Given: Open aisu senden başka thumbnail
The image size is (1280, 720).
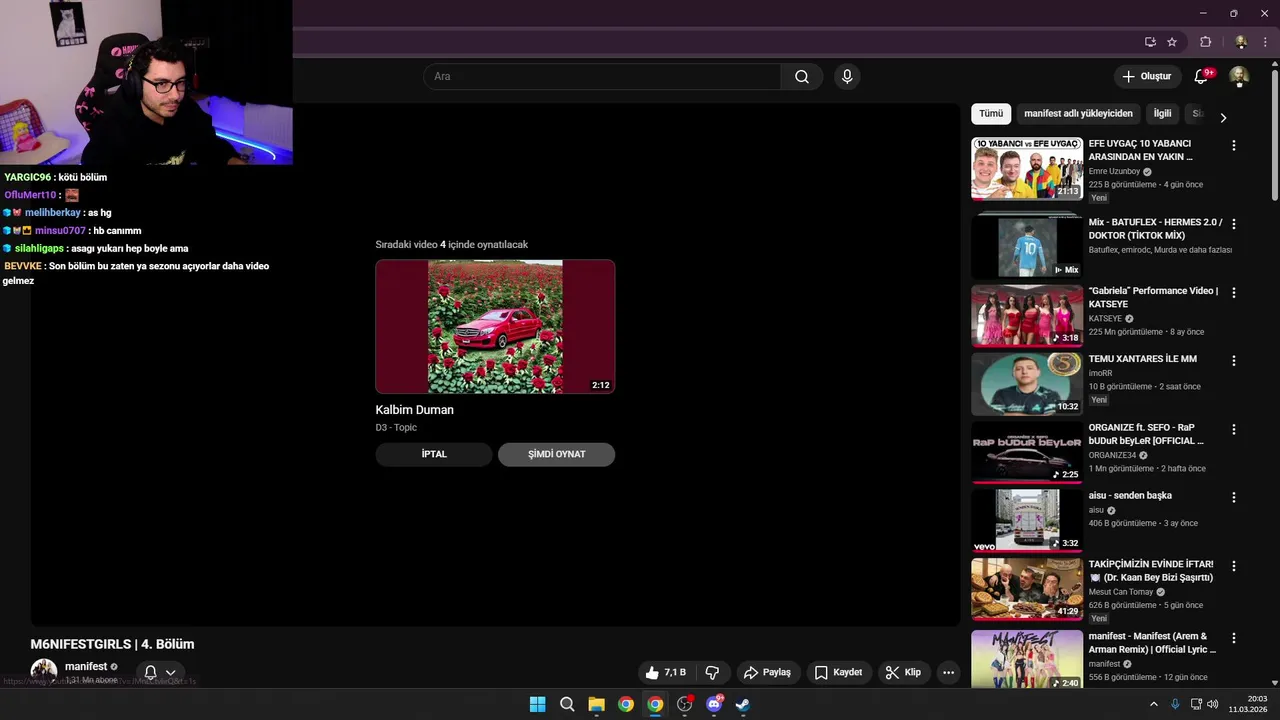Looking at the screenshot, I should pos(1027,520).
